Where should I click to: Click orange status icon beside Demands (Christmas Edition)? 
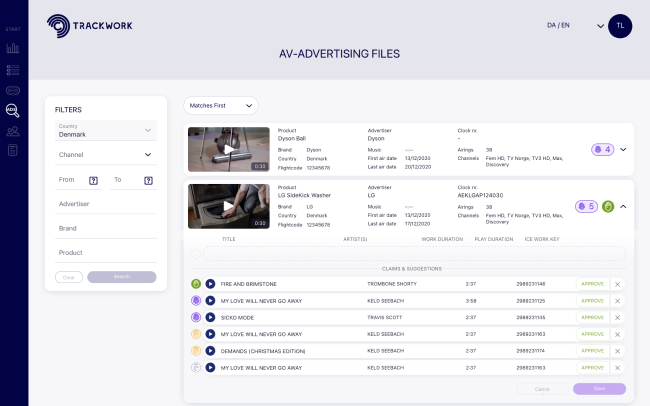pos(196,351)
